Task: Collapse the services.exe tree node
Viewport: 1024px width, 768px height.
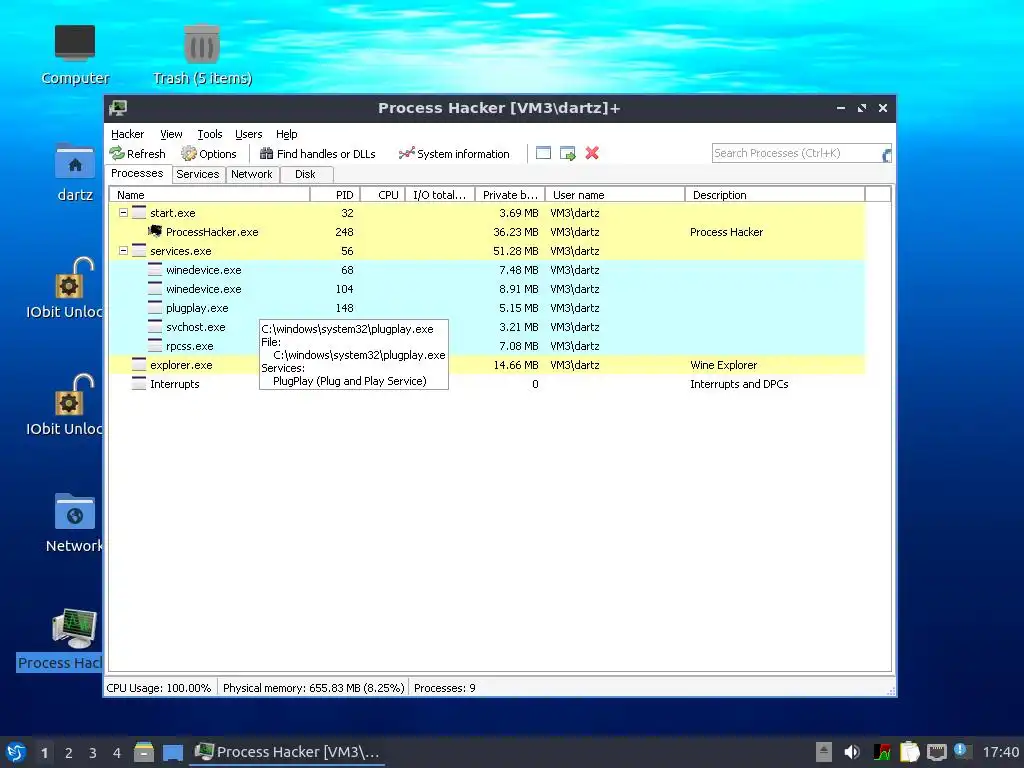Action: pos(123,250)
